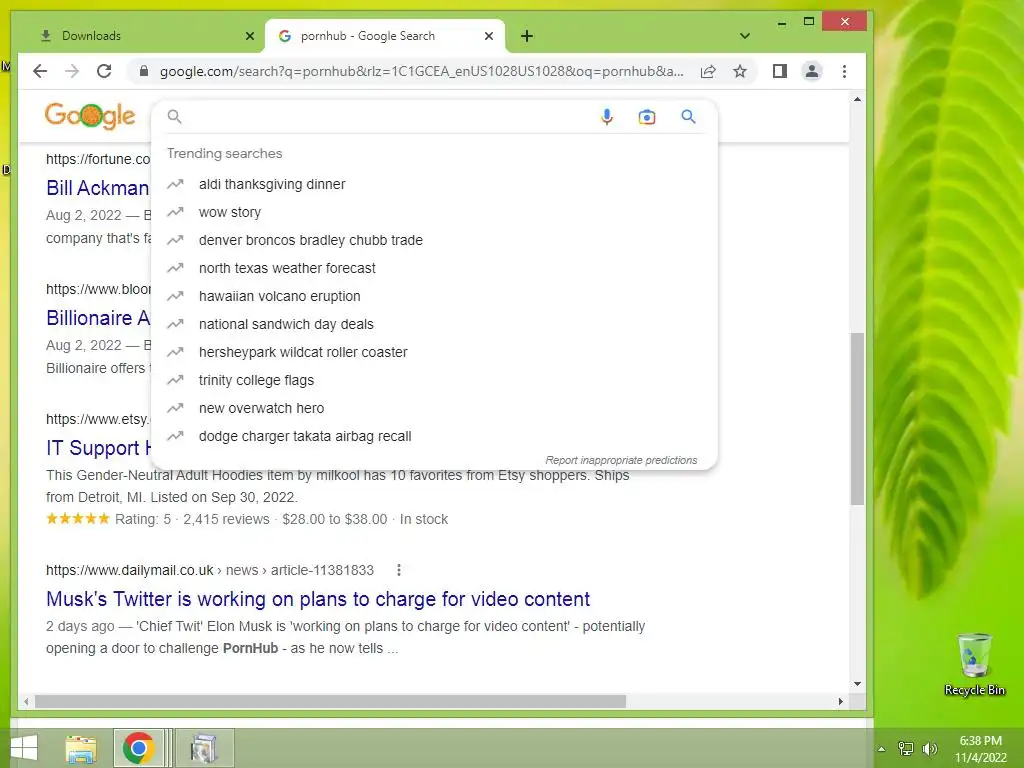Open the tab search dropdown chevron

[x=744, y=36]
